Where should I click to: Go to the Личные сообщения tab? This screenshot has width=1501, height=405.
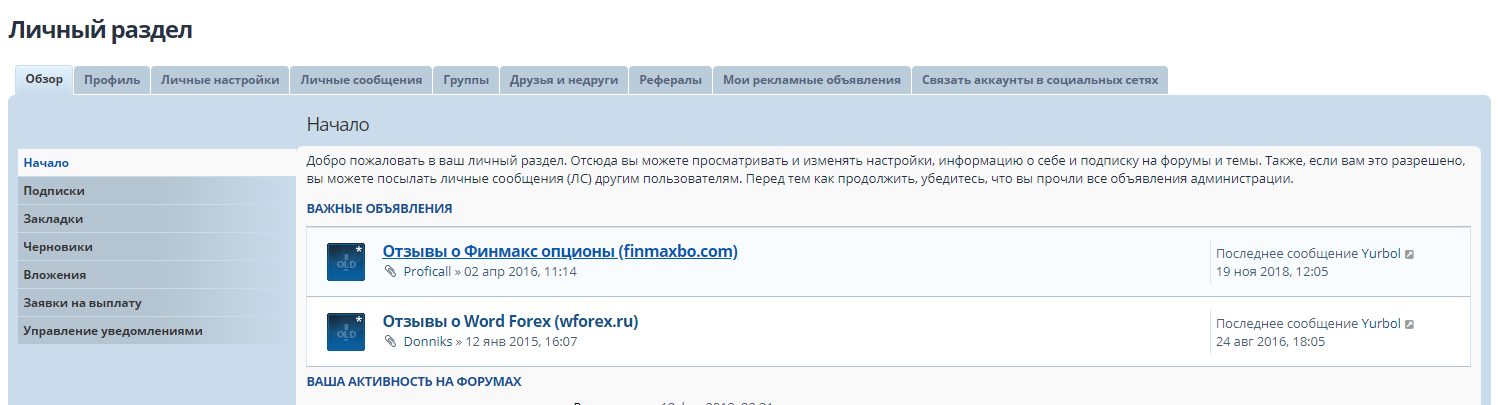click(361, 80)
